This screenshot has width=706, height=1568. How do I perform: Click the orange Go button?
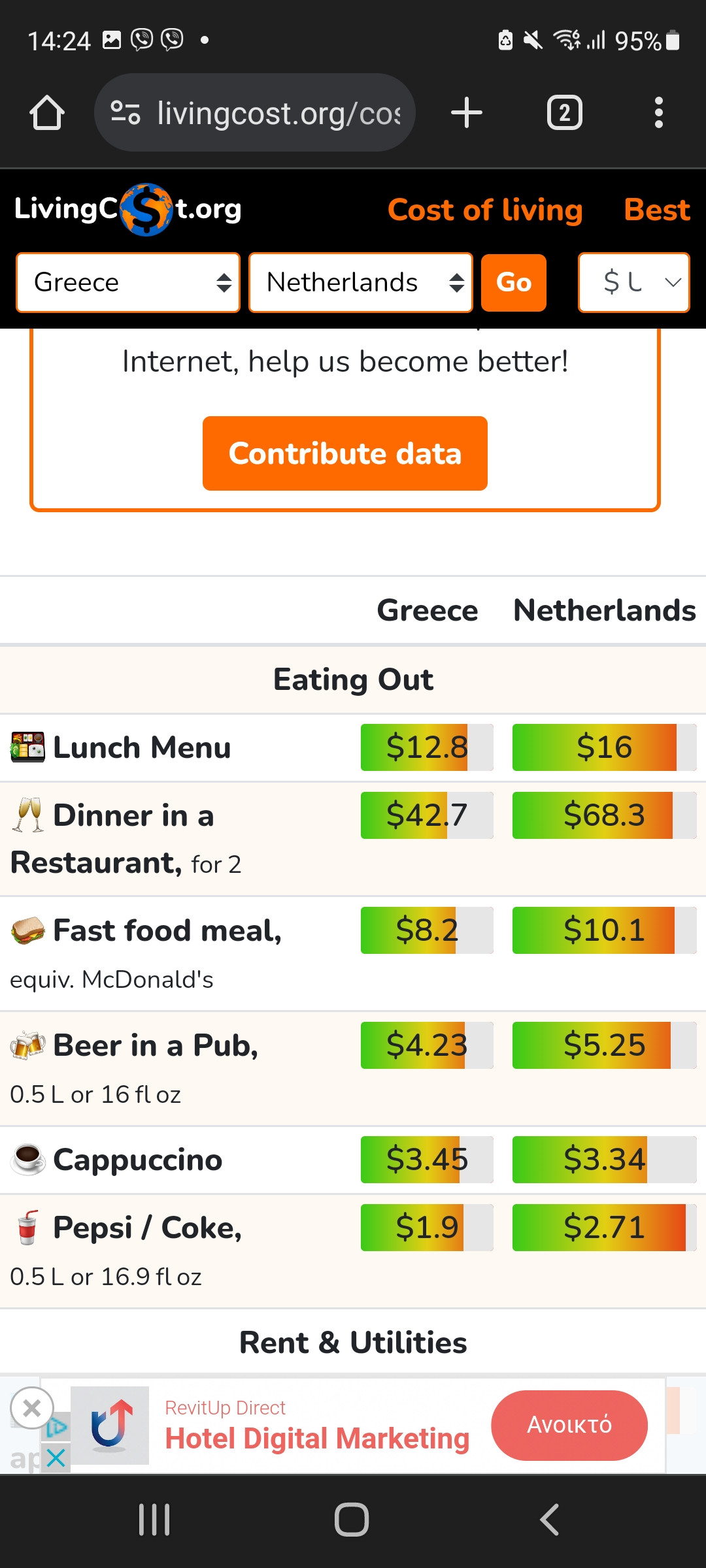(514, 282)
